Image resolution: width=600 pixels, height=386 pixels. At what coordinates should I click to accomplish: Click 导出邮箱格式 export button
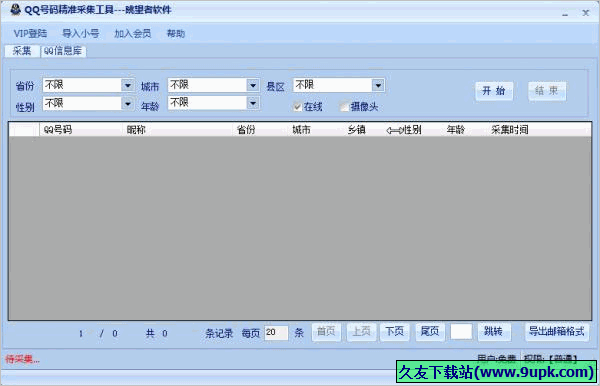(556, 331)
